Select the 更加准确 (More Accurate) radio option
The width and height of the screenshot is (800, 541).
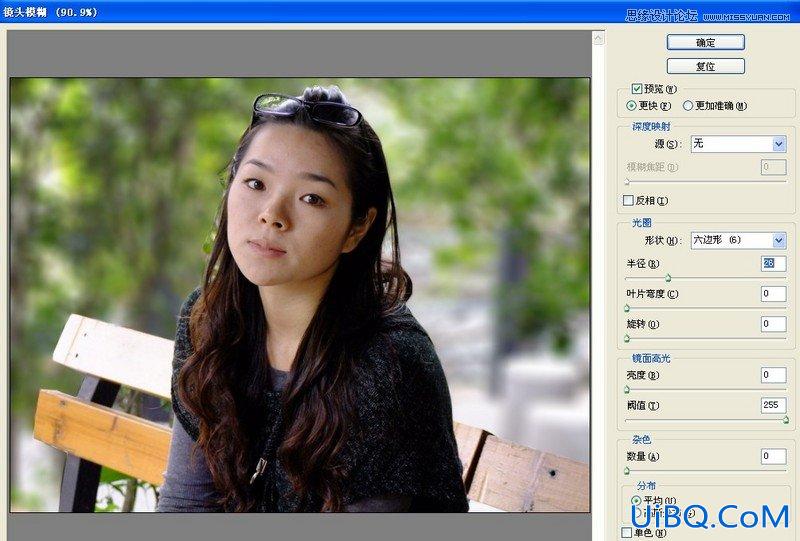[x=688, y=106]
